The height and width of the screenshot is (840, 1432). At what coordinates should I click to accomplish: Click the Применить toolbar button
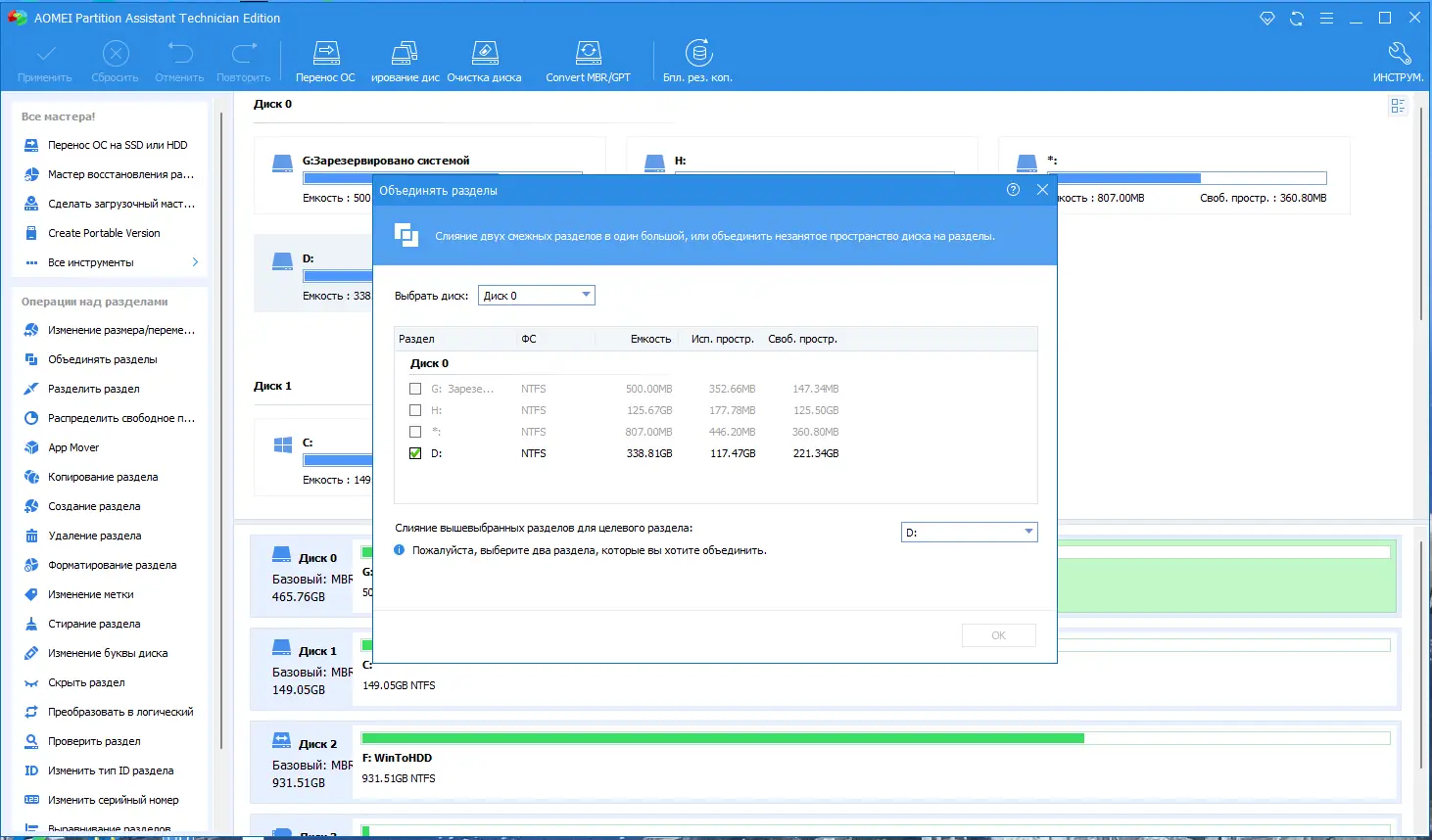click(45, 62)
